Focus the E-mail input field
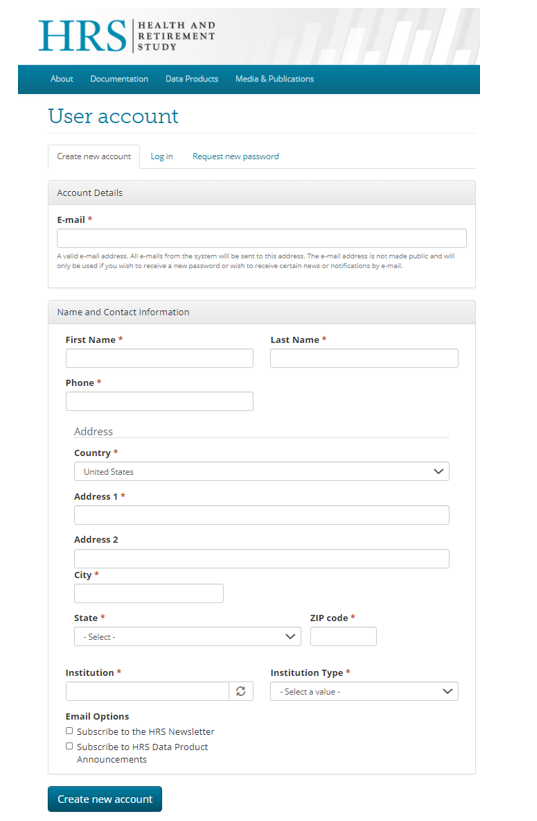 (x=262, y=238)
